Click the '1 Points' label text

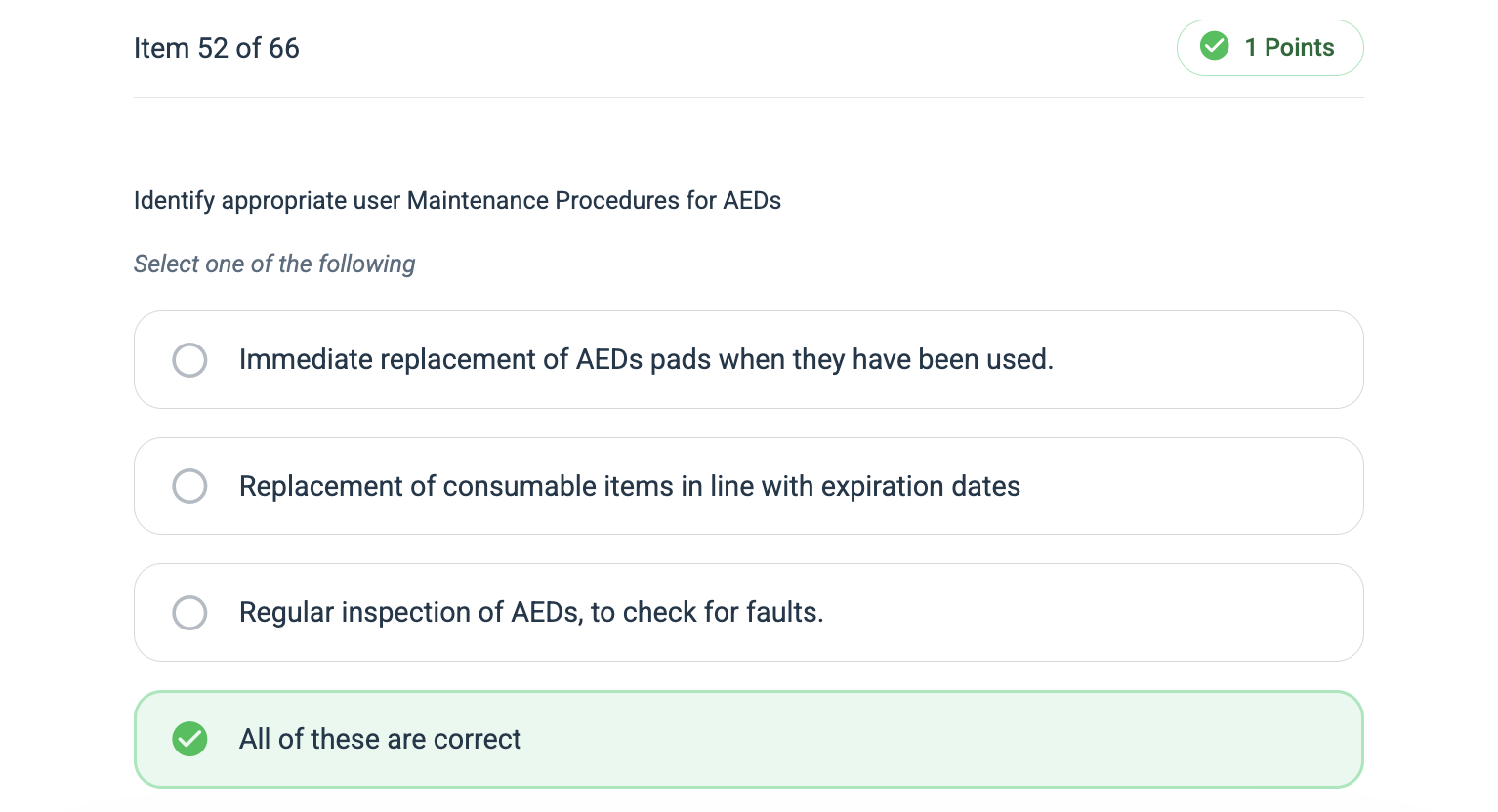point(1289,47)
